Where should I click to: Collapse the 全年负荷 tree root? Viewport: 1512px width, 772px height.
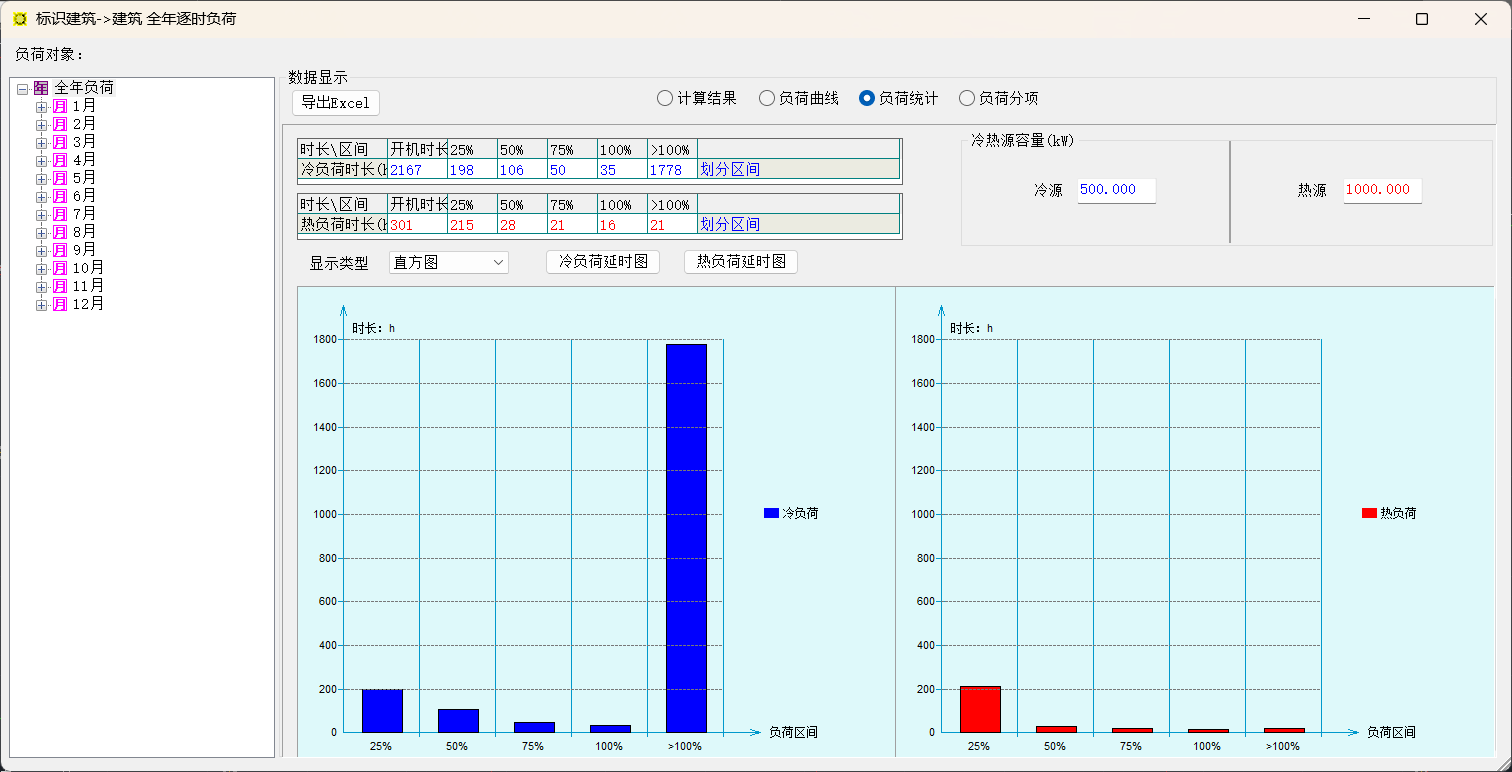(x=22, y=89)
